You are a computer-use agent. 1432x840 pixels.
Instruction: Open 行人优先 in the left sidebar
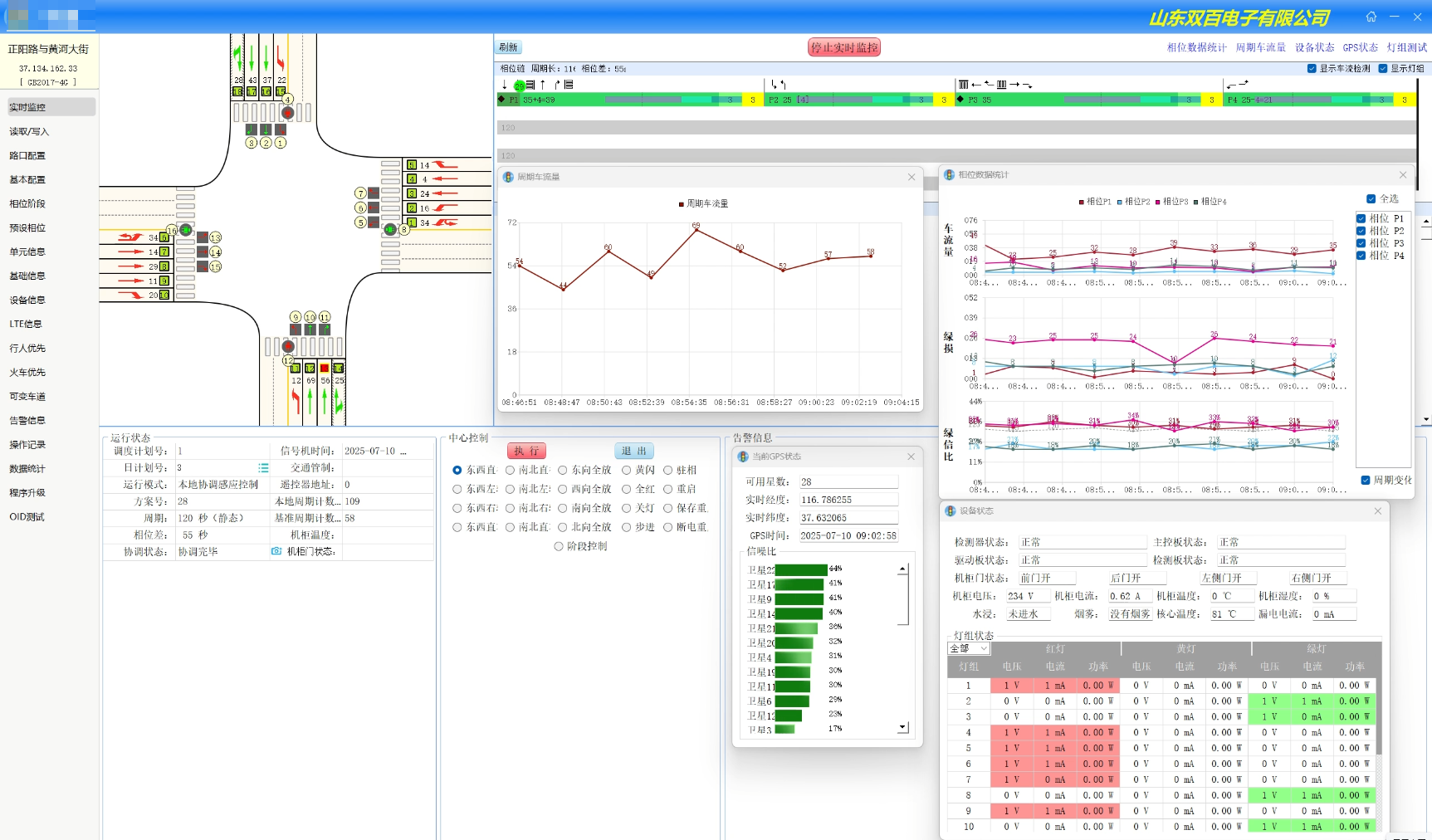click(27, 349)
